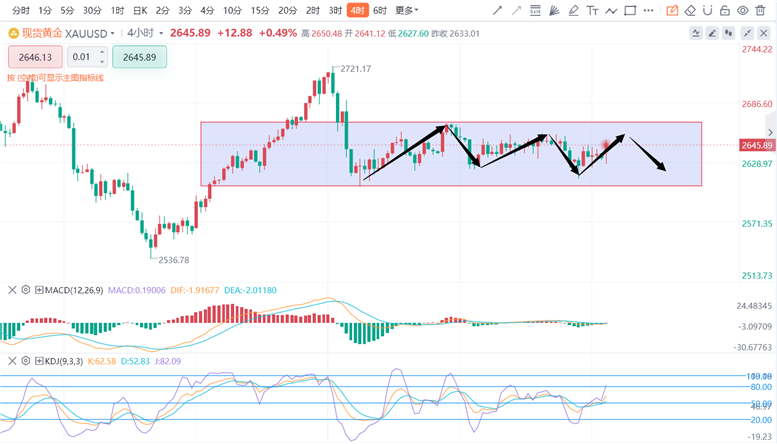This screenshot has height=444, width=777.
Task: Switch to 6时 timeframe
Action: [380, 10]
